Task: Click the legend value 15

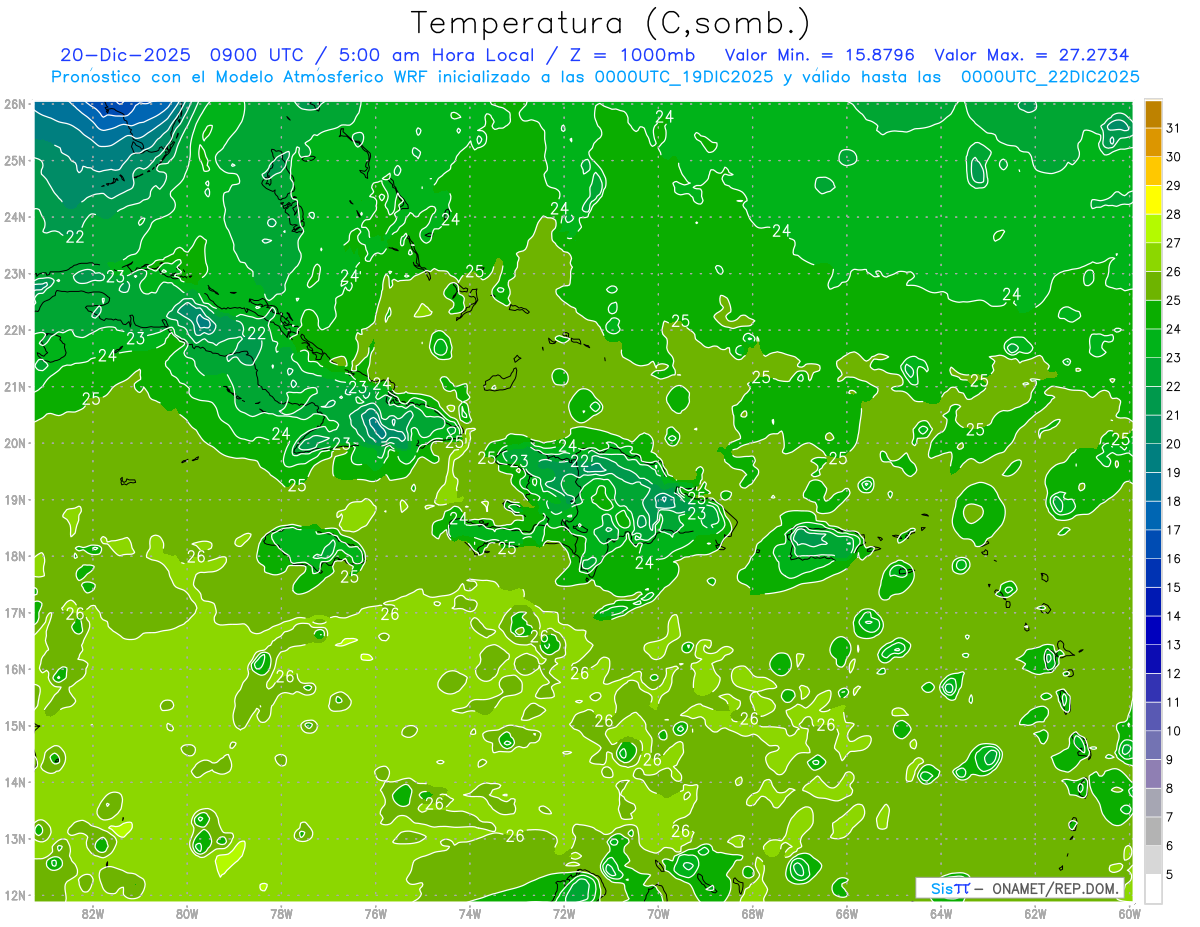Action: point(1173,588)
